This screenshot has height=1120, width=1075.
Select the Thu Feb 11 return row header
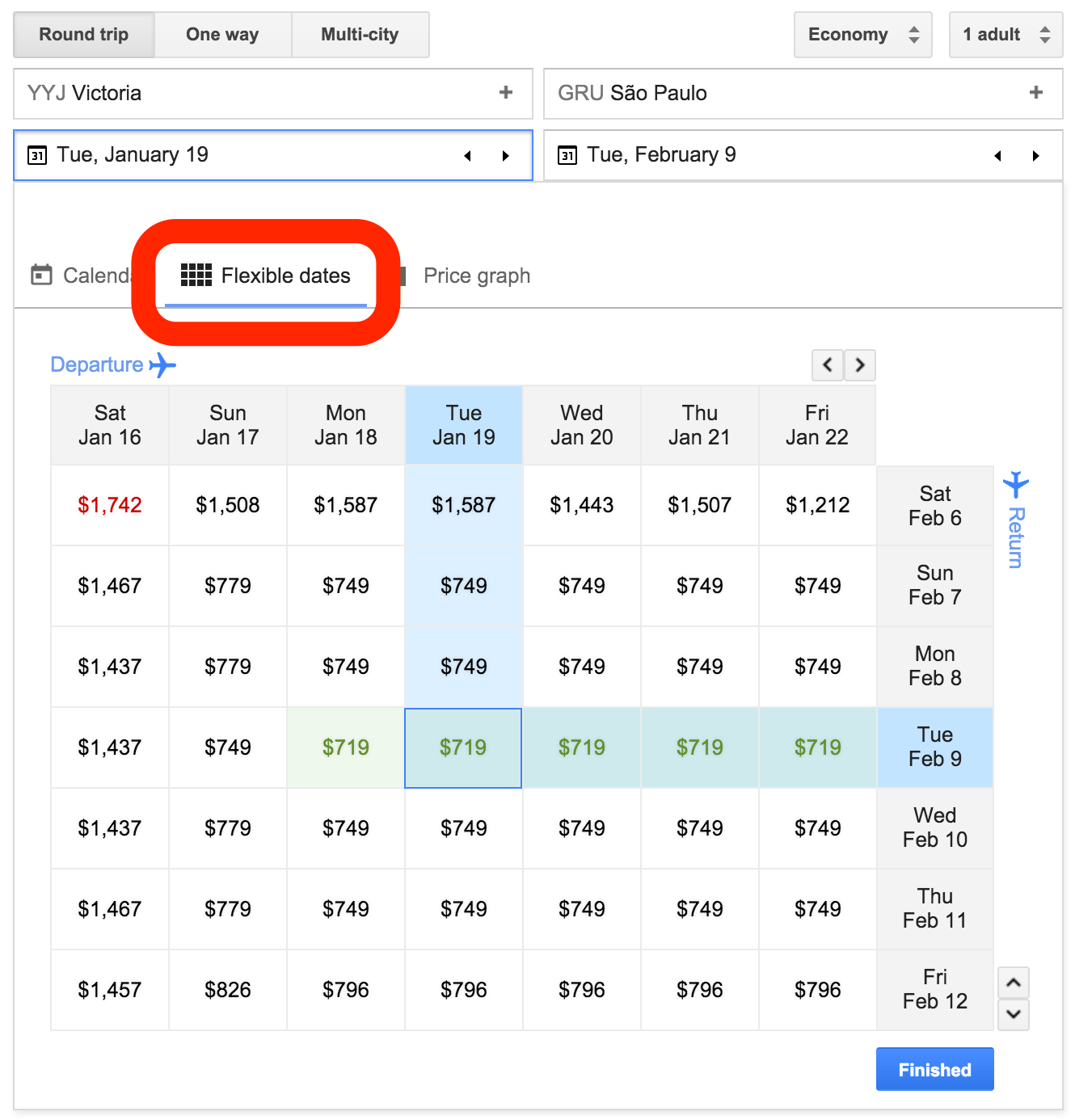click(935, 908)
